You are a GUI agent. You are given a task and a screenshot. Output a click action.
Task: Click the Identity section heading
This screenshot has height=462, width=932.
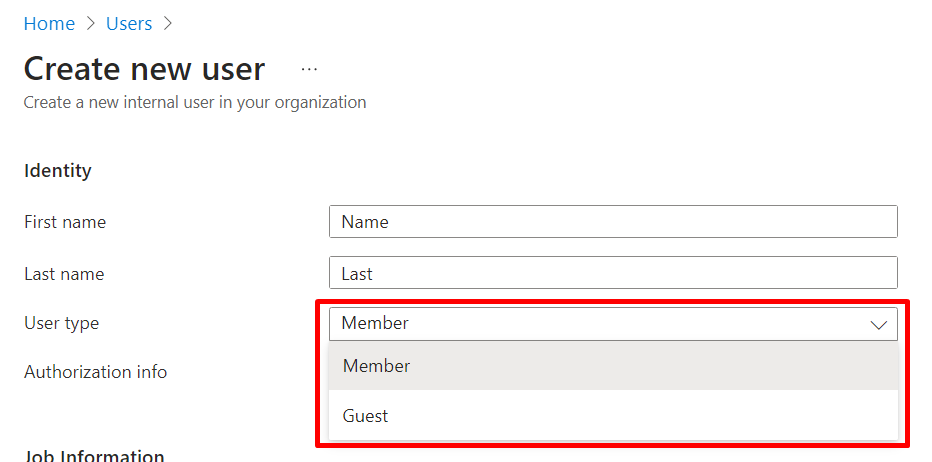(x=57, y=171)
